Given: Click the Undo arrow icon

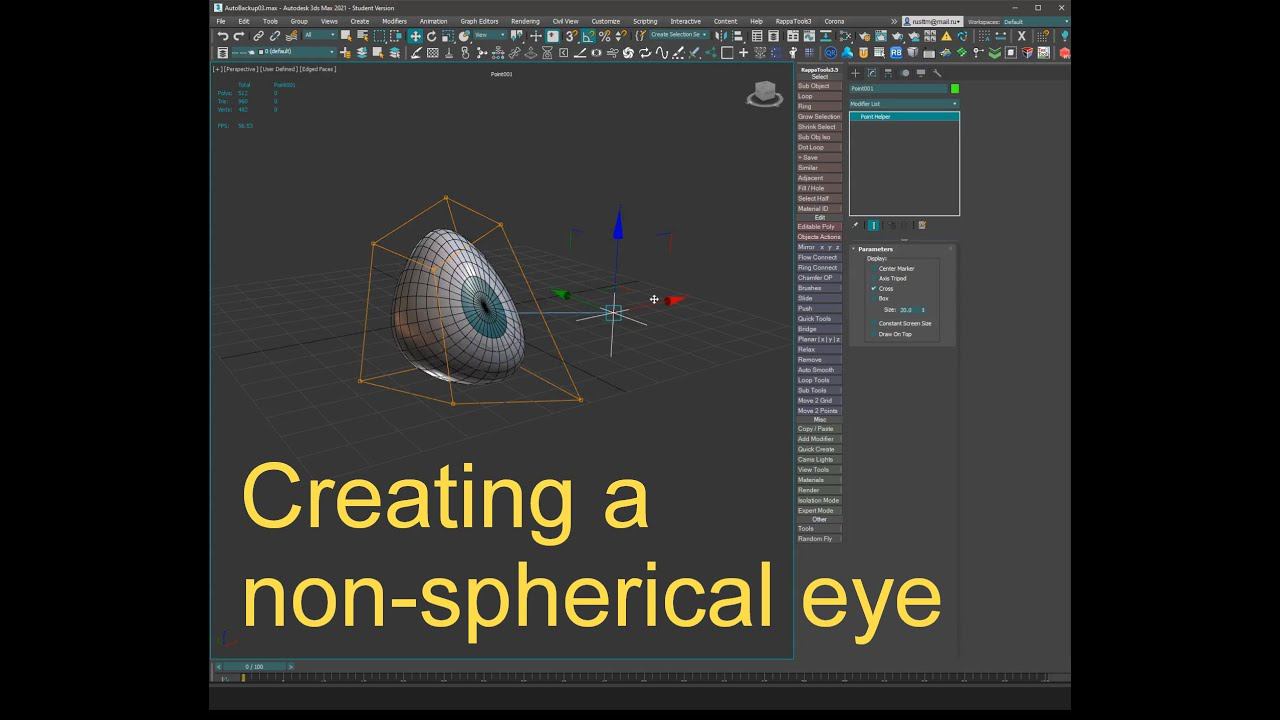Looking at the screenshot, I should (x=223, y=36).
